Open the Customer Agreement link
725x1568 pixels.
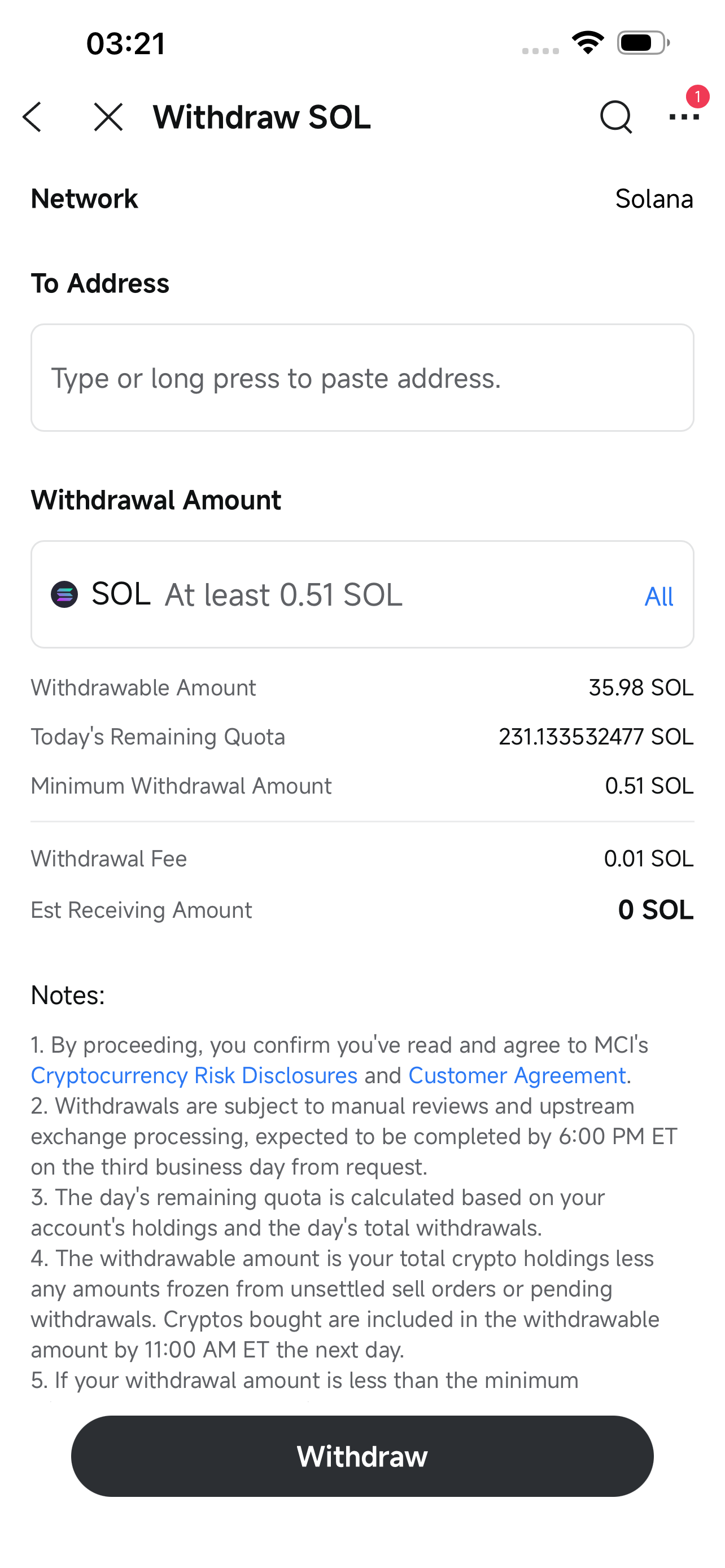pos(517,1076)
